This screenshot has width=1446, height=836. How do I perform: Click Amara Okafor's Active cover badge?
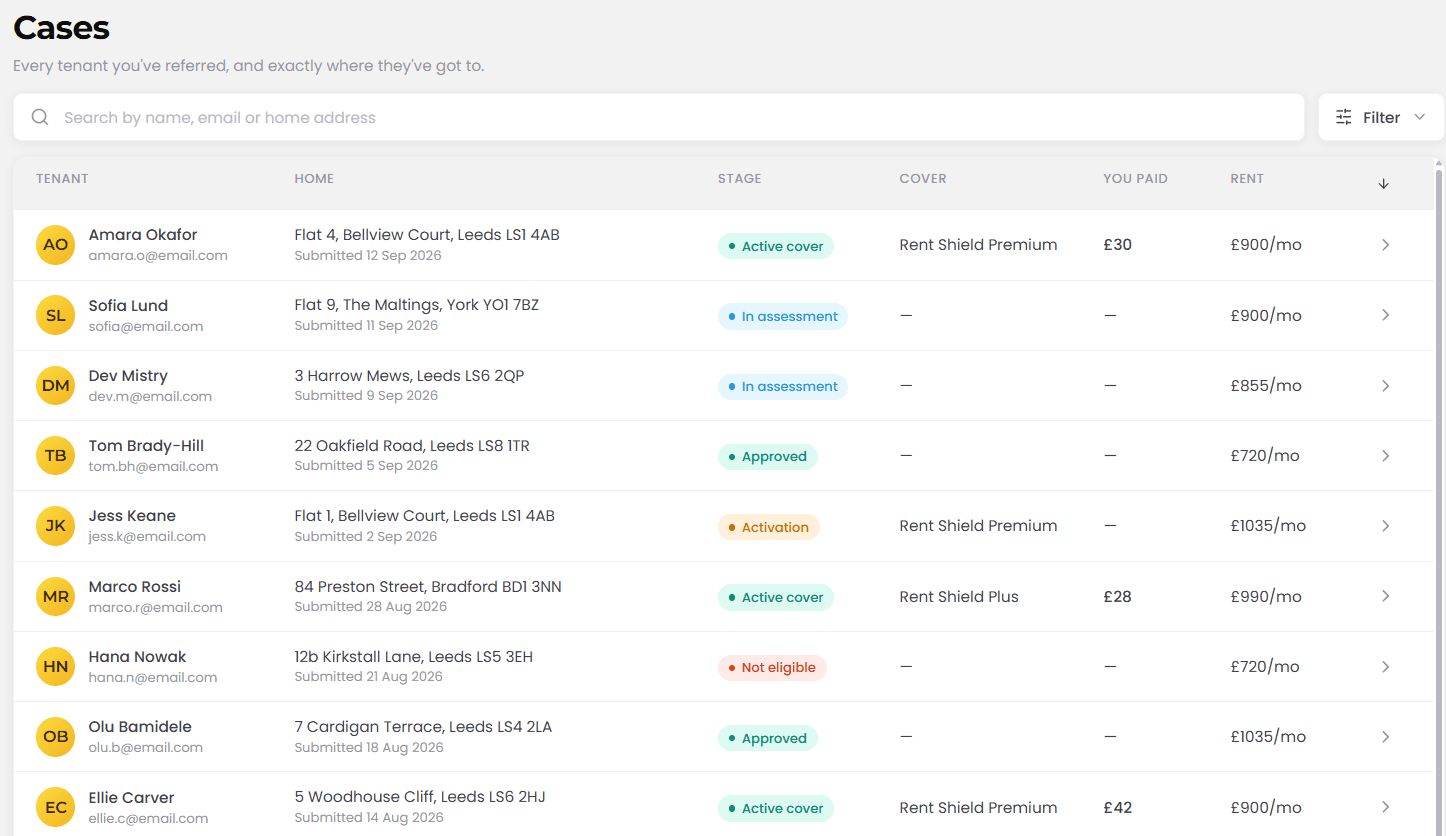pos(775,246)
